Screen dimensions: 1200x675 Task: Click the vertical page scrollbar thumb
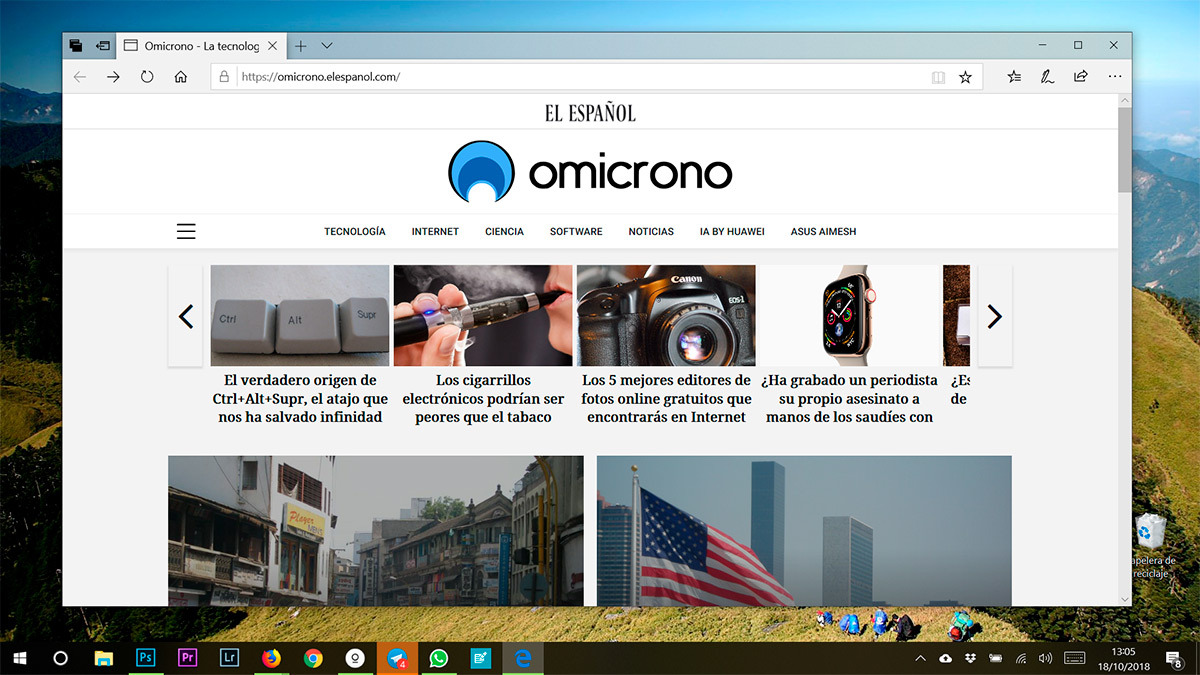1124,150
